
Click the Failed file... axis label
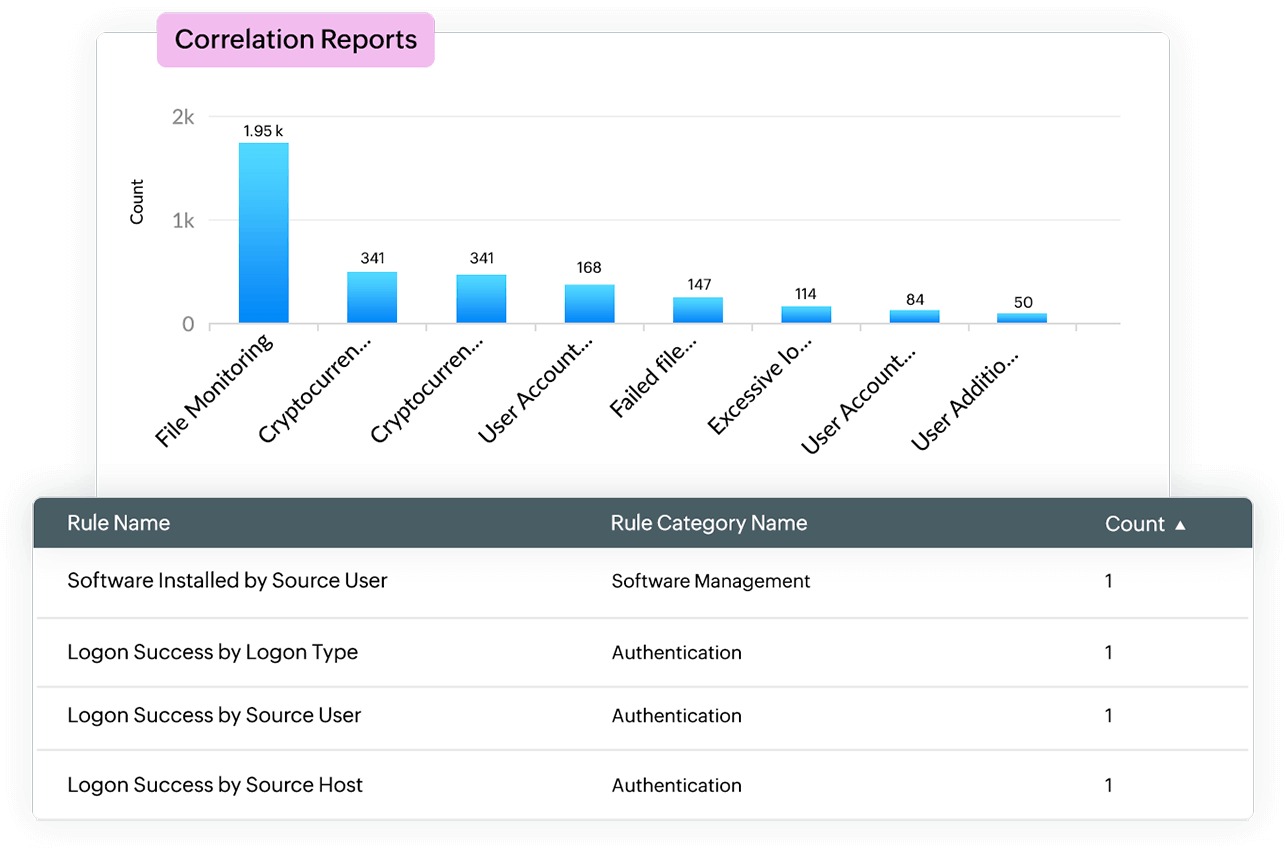(x=655, y=379)
